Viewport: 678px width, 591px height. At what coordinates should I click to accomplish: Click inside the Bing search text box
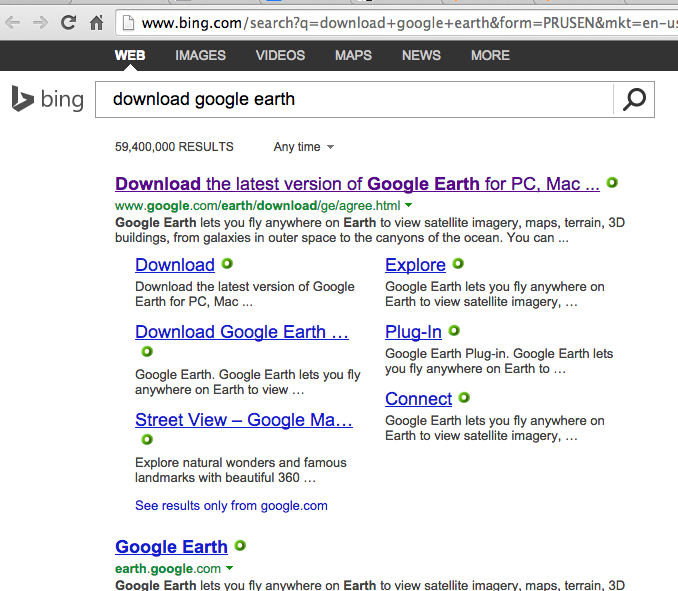[x=354, y=99]
